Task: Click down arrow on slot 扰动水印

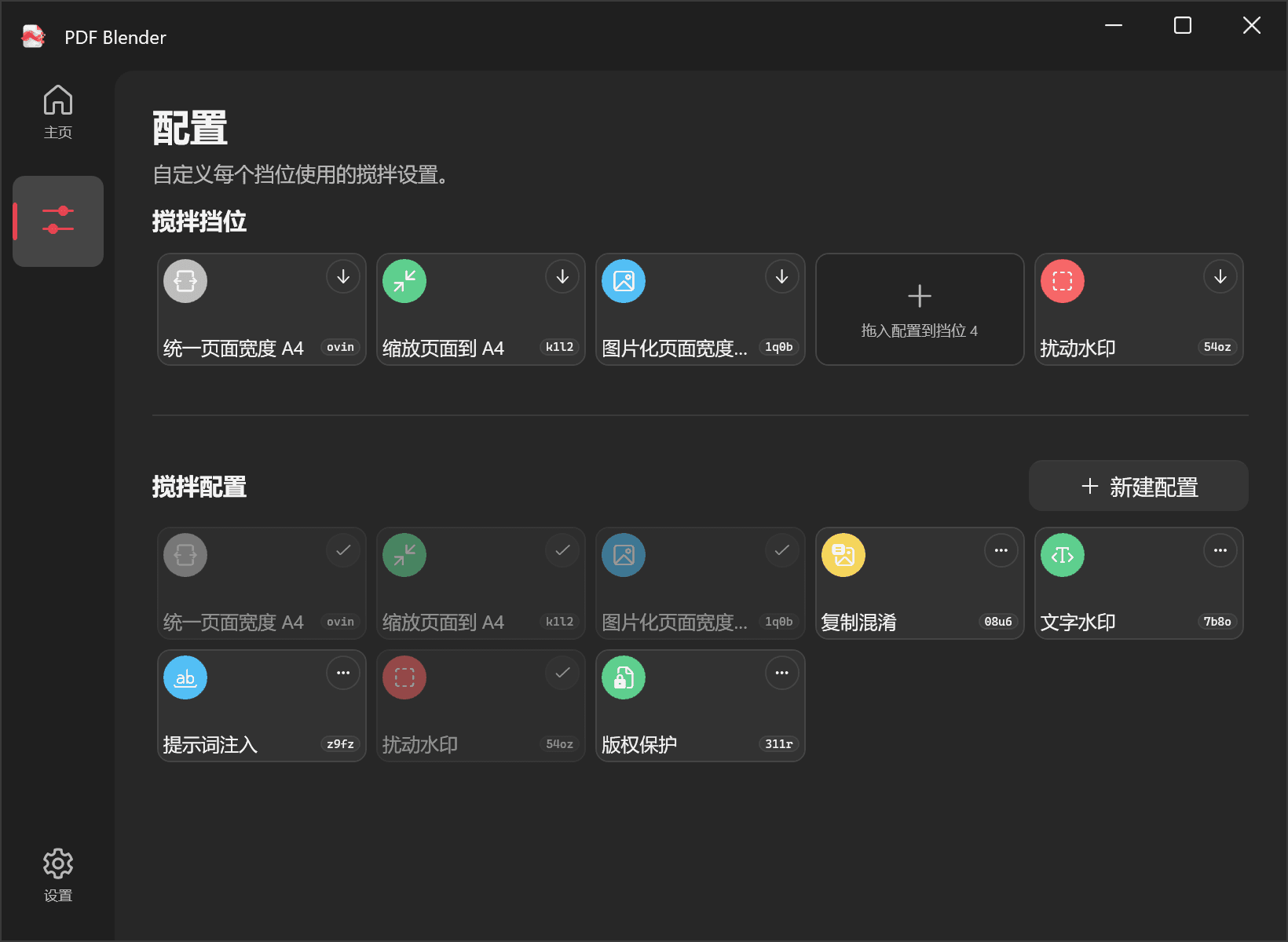Action: 1220,276
